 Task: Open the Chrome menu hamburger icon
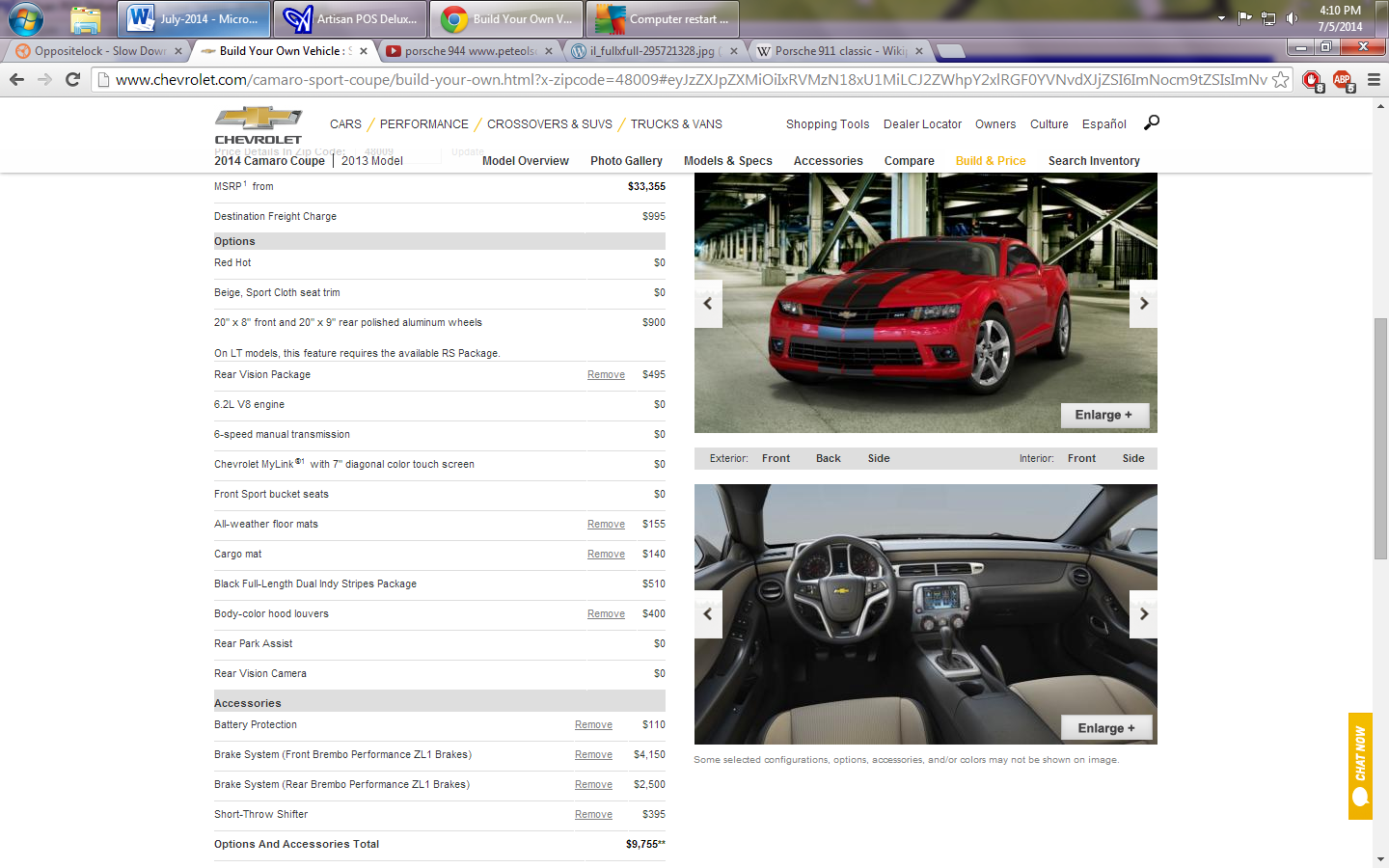(x=1374, y=79)
